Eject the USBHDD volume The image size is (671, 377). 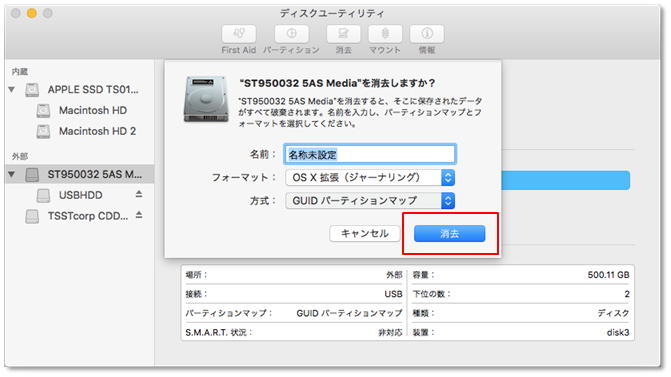click(x=139, y=194)
